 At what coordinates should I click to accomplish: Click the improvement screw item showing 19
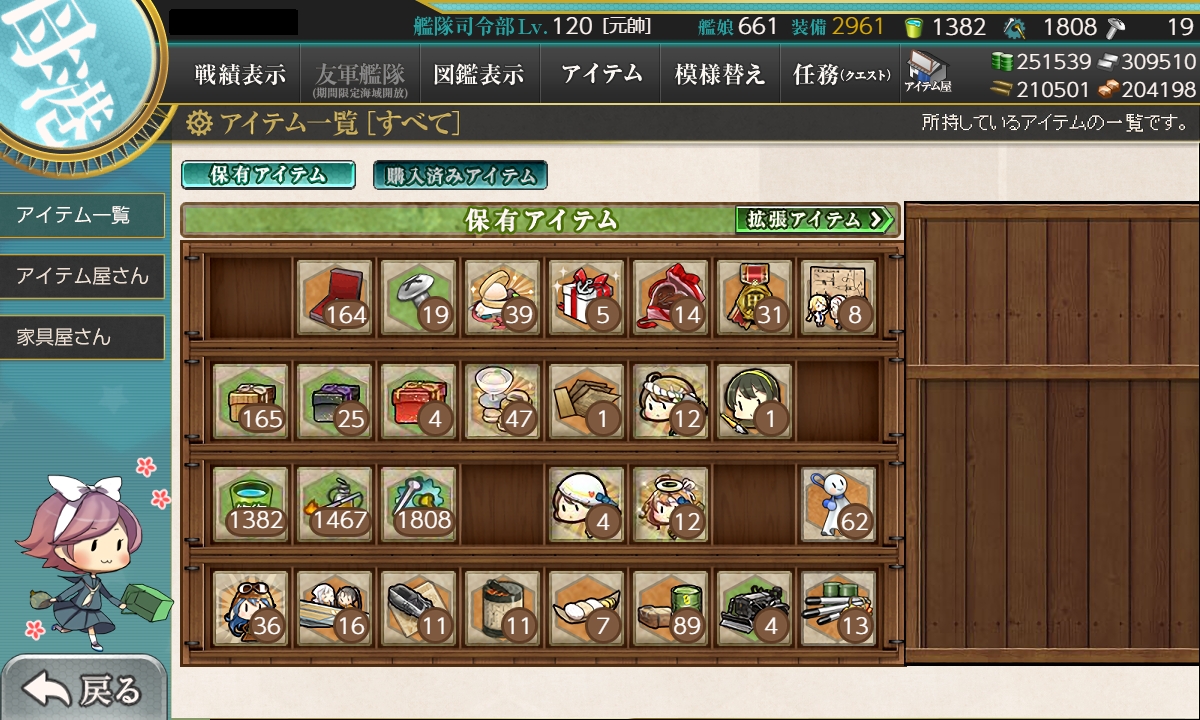pos(419,297)
